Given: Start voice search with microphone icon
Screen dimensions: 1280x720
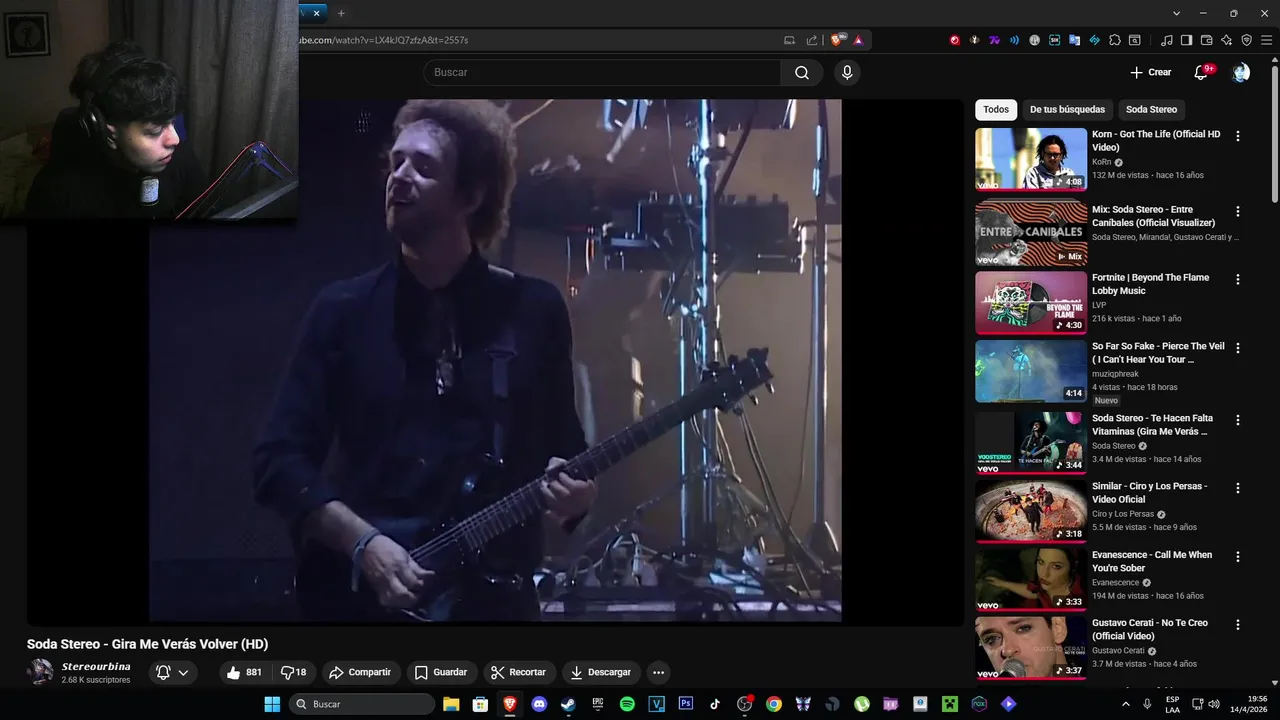Looking at the screenshot, I should tap(847, 72).
